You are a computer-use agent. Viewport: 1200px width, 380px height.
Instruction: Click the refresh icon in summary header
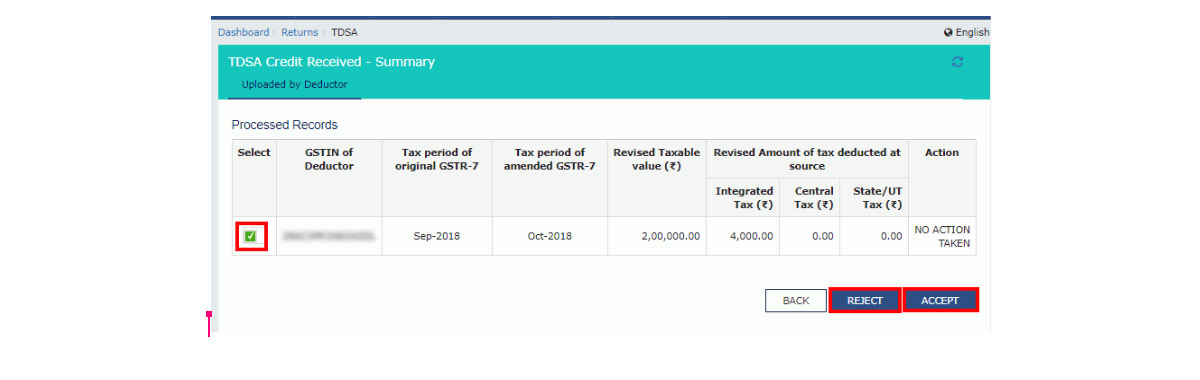(x=957, y=62)
